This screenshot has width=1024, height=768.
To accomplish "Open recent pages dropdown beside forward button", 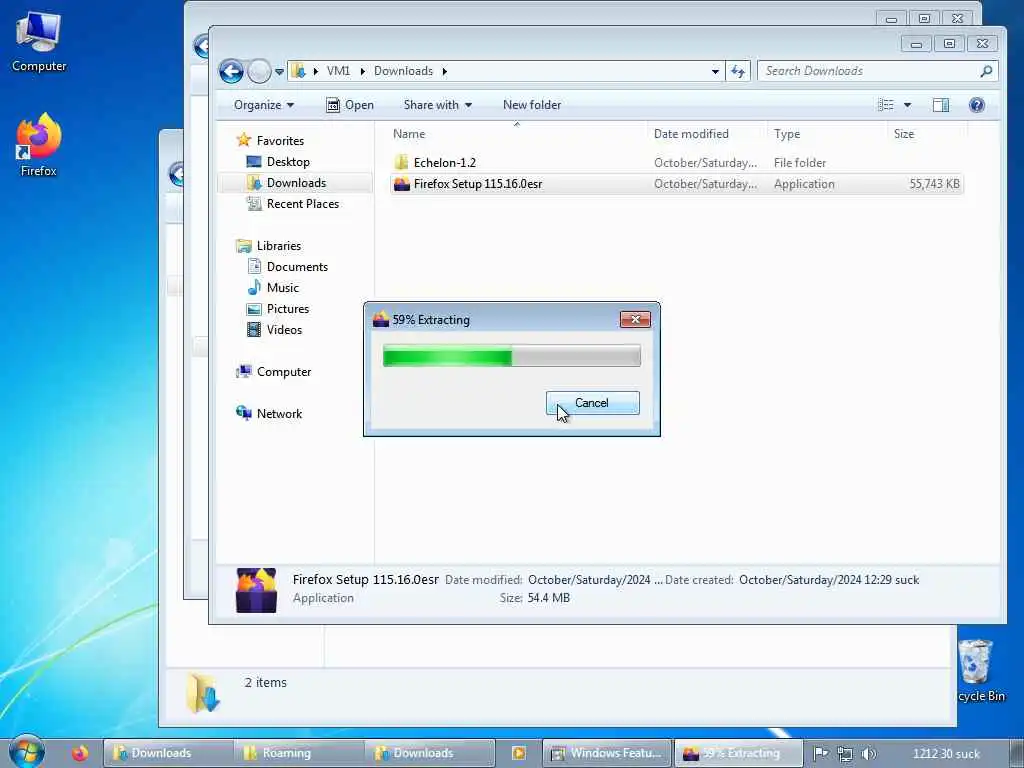I will 280,72.
